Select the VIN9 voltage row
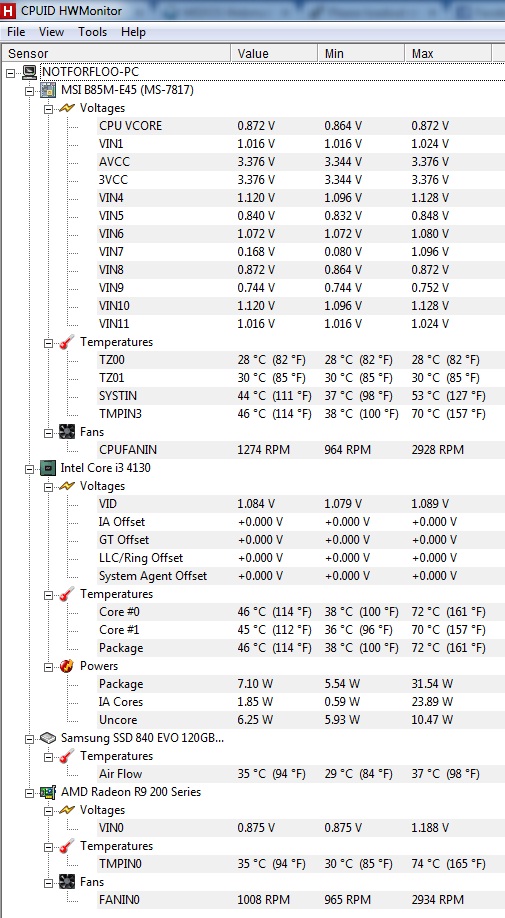The height and width of the screenshot is (918, 505). (301, 287)
